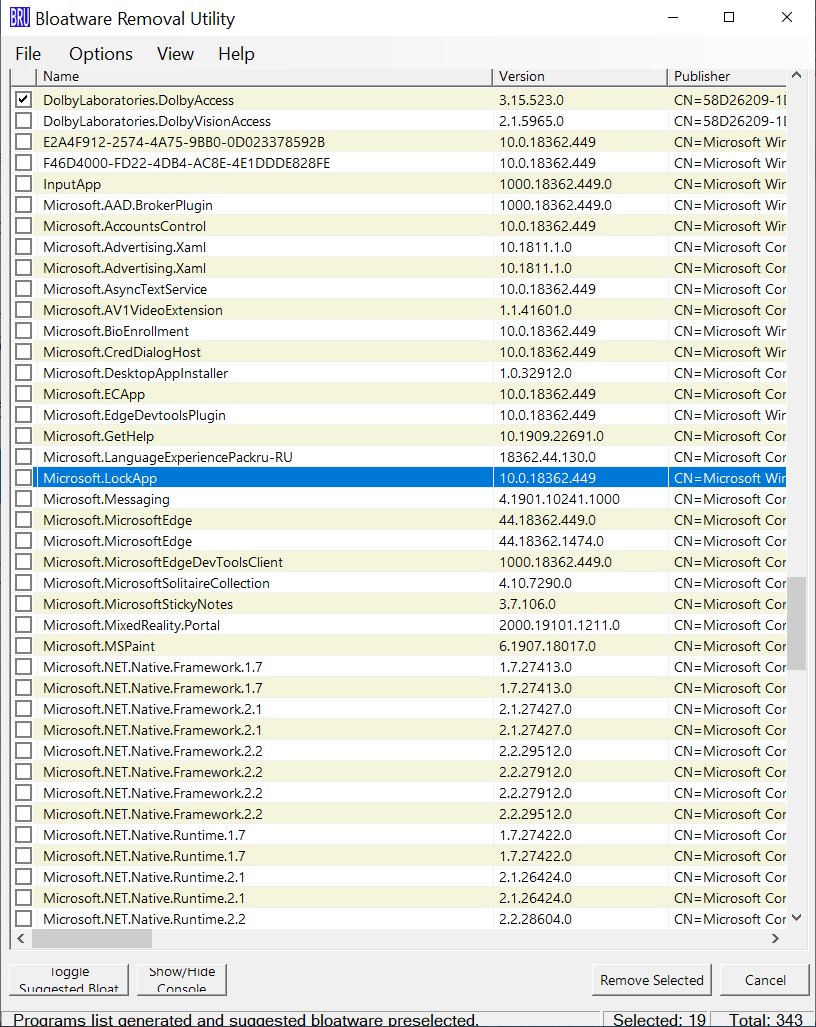
Task: Minimize the Bloatware Removal Utility window
Action: point(673,18)
